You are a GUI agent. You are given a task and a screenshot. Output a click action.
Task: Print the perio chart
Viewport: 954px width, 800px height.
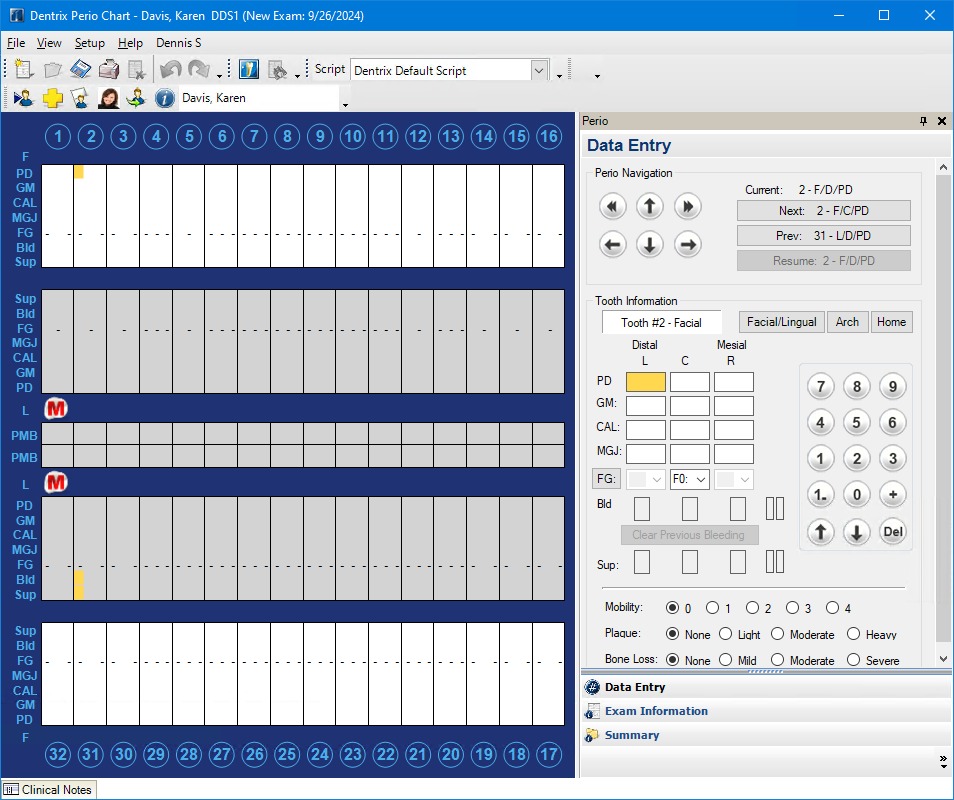109,68
